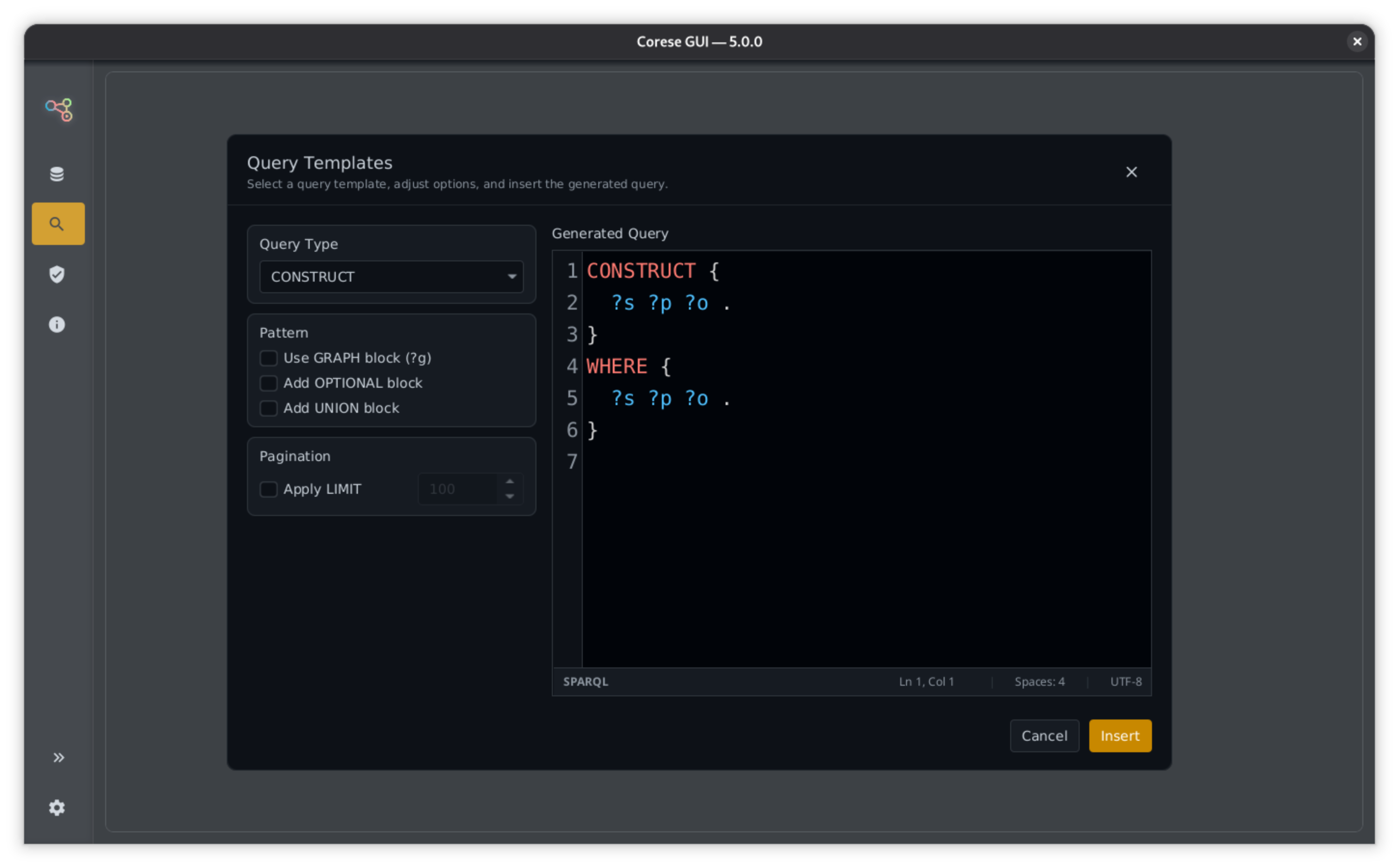Viewport: 1399px width, 868px height.
Task: Select the search tool in the sidebar
Action: point(58,223)
